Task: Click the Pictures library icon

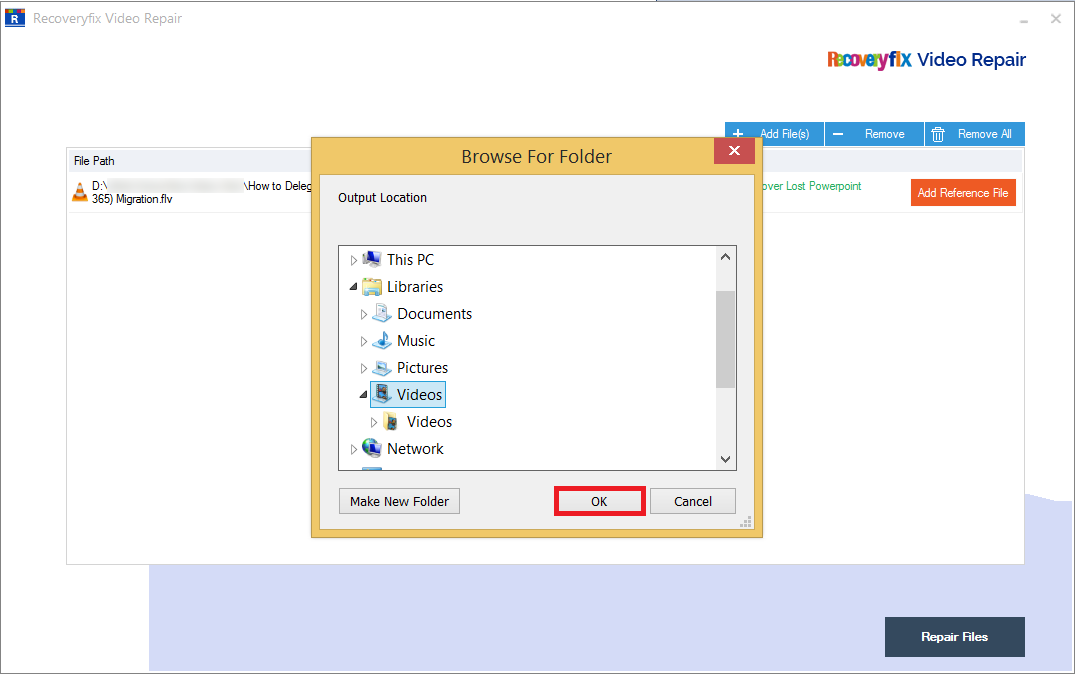Action: (382, 368)
